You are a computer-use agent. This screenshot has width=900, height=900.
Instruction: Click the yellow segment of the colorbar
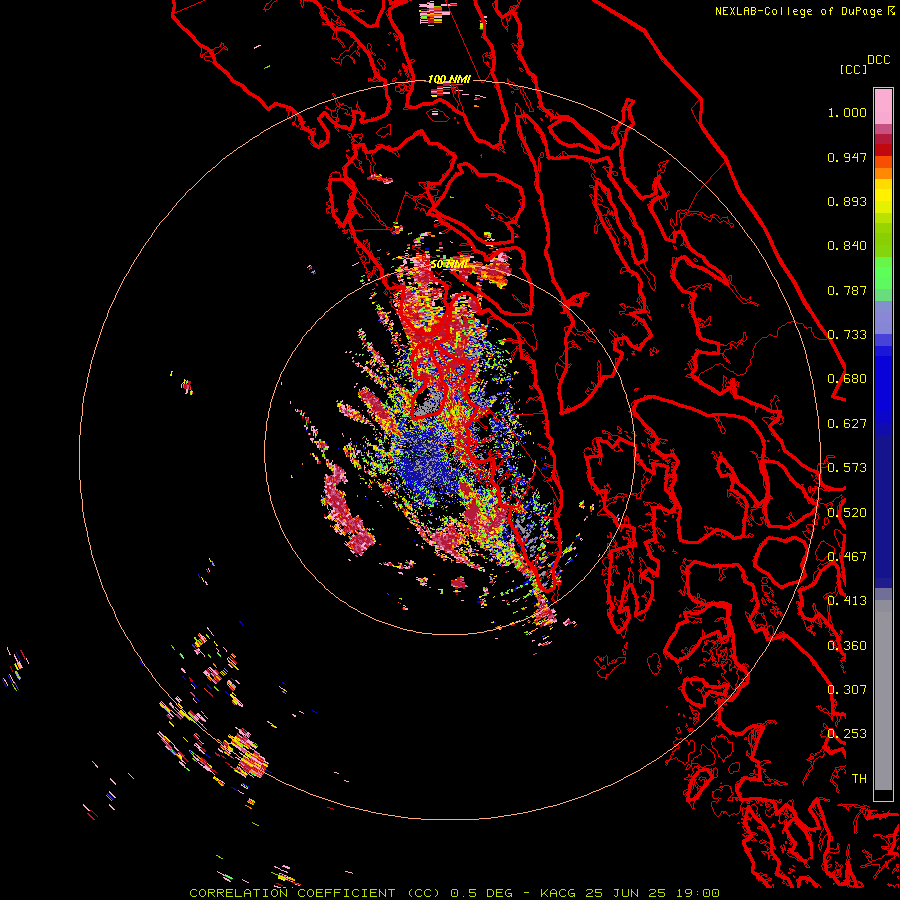883,198
